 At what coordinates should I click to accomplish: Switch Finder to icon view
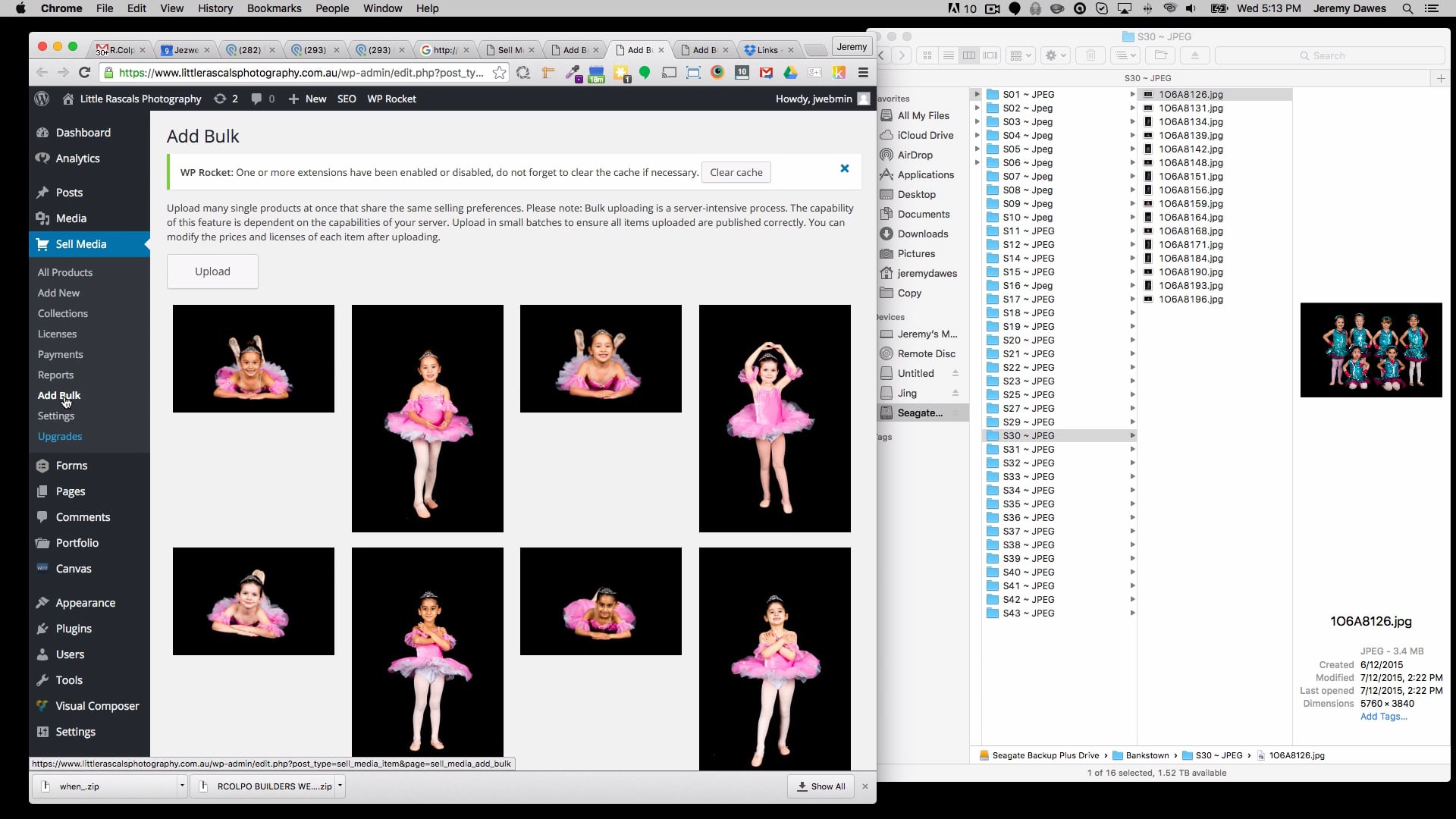point(928,55)
